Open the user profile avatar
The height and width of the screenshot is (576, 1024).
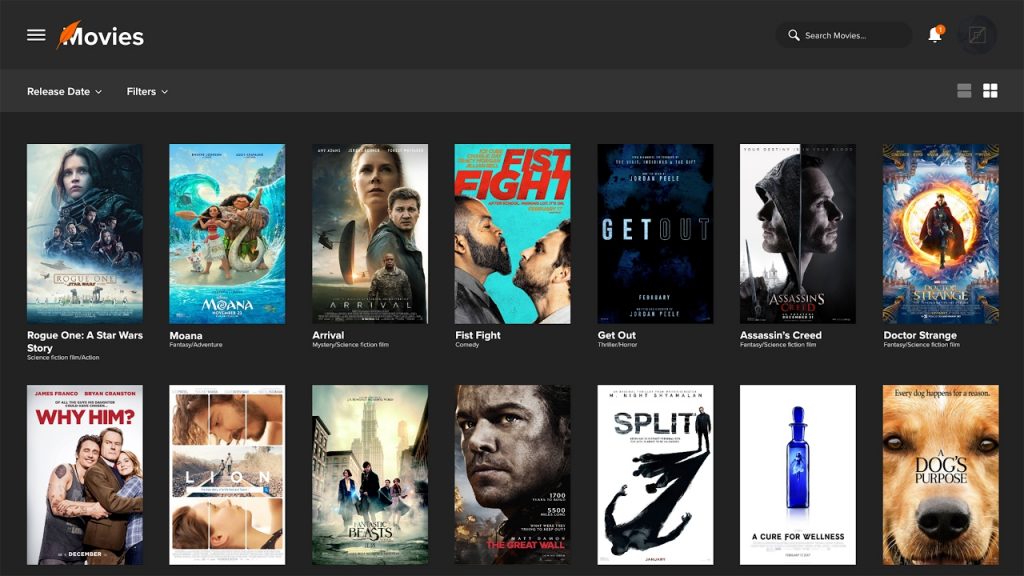[x=977, y=35]
